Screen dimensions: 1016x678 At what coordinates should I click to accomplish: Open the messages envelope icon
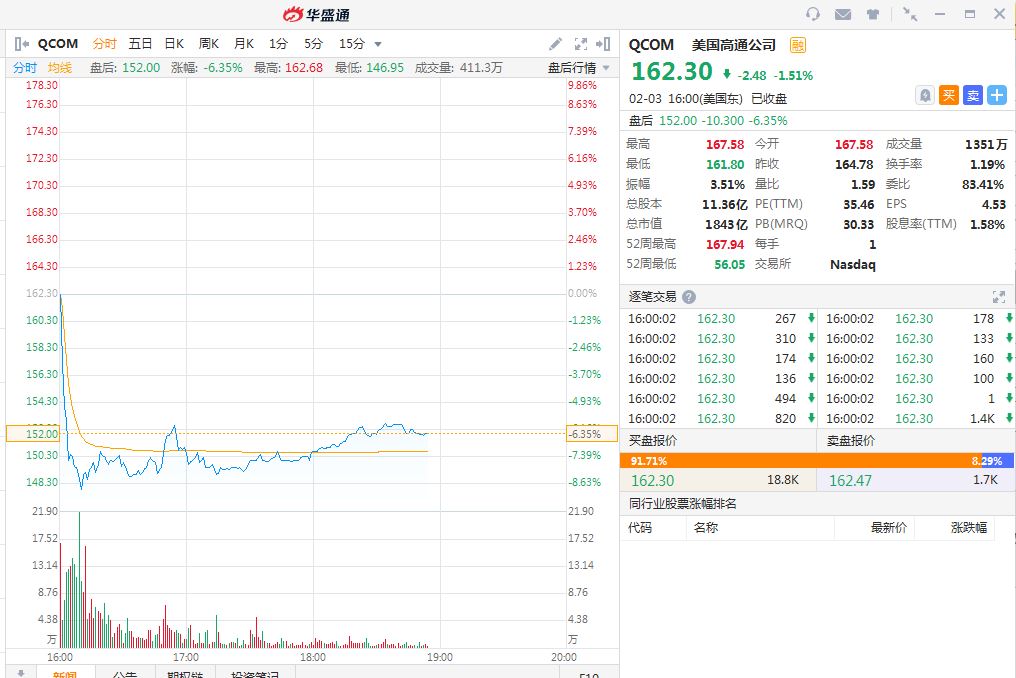click(x=843, y=14)
